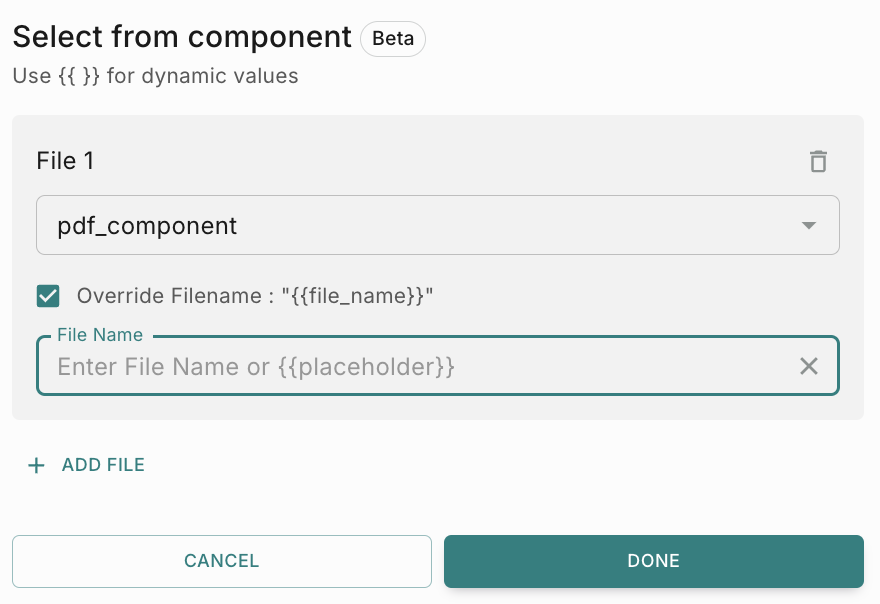Uncheck the Override Filename checkbox
The image size is (880, 604).
click(48, 296)
